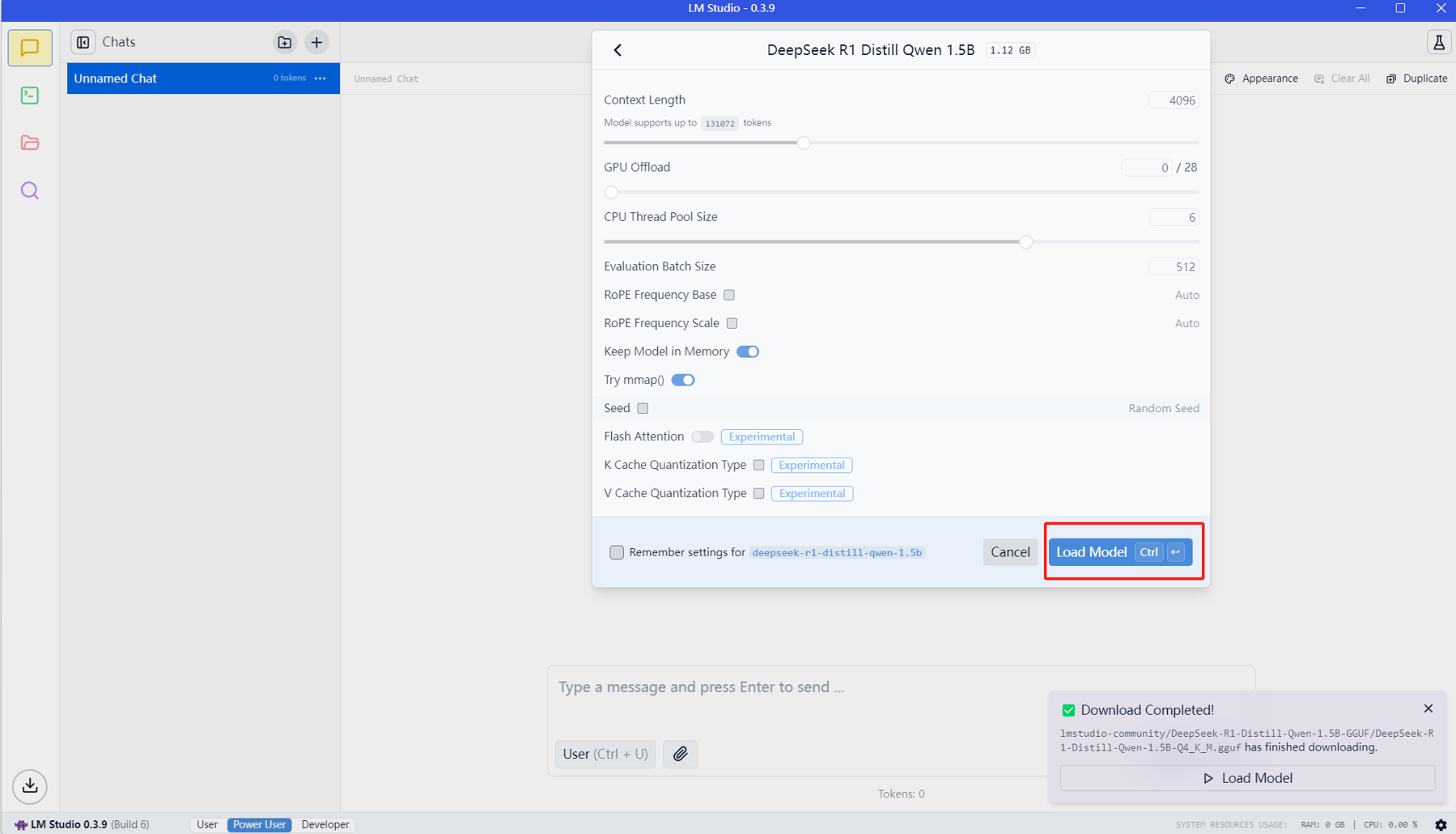Viewport: 1456px width, 834px height.
Task: Open the Discover search sidebar icon
Action: point(30,190)
